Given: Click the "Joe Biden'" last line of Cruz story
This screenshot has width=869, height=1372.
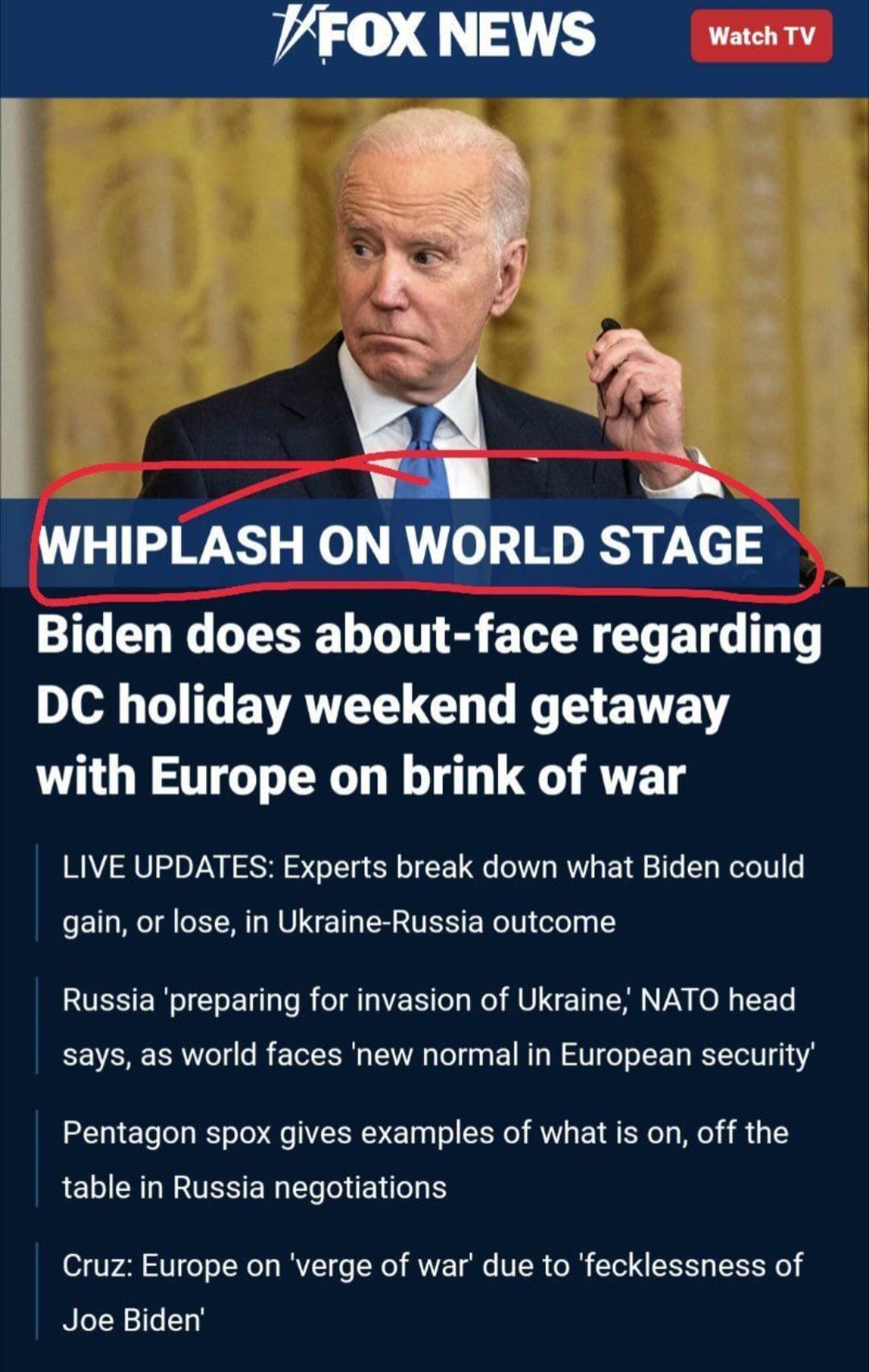Looking at the screenshot, I should (134, 1320).
